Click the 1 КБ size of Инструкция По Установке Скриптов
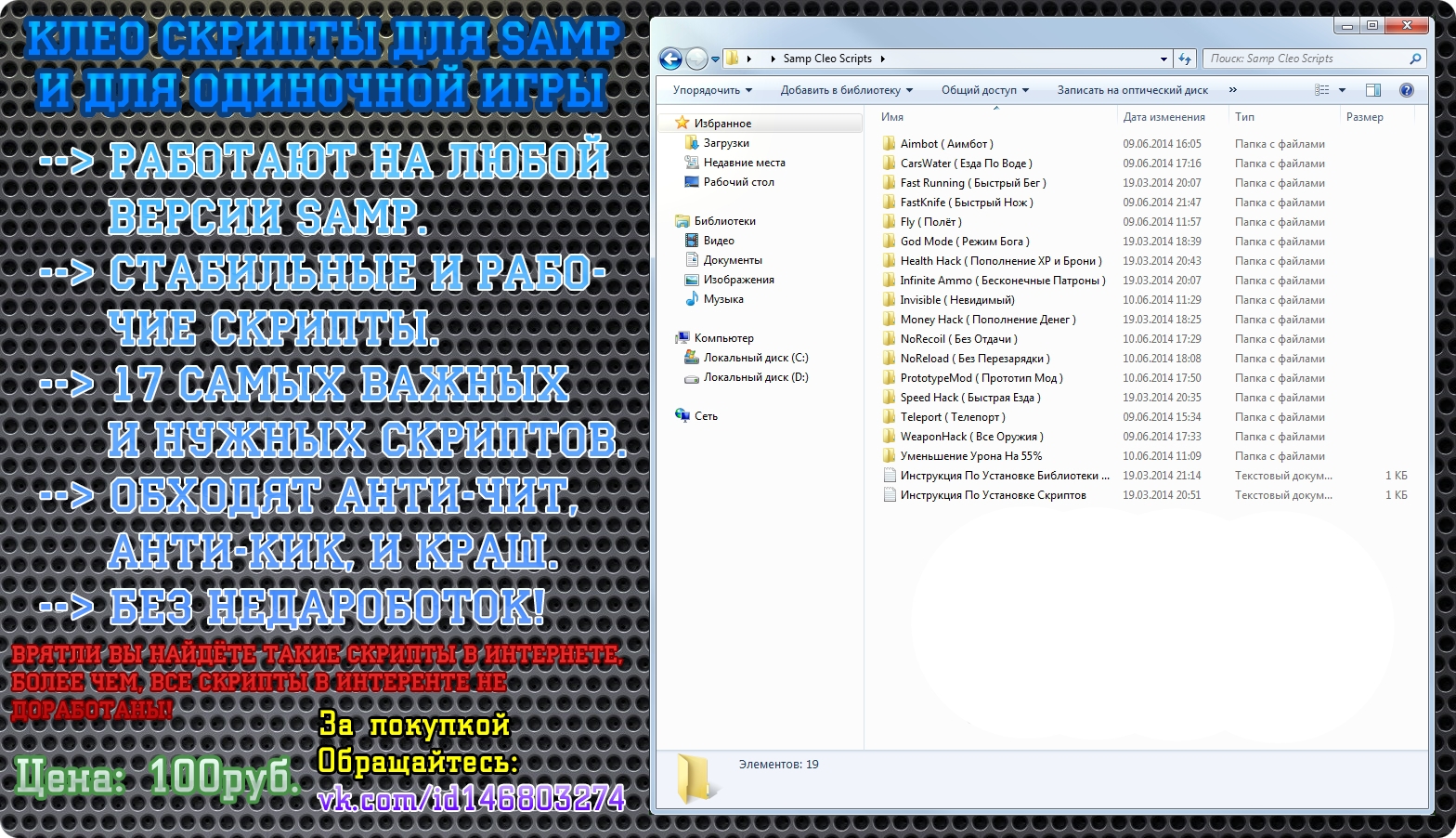Viewport: 1456px width, 838px height. tap(1397, 495)
